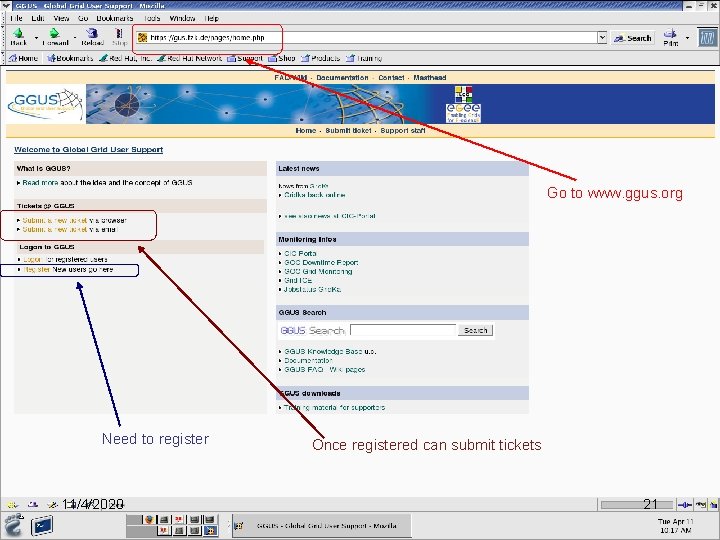Open the Red Hat, Inc. bookmark
The height and width of the screenshot is (540, 720).
pos(125,58)
